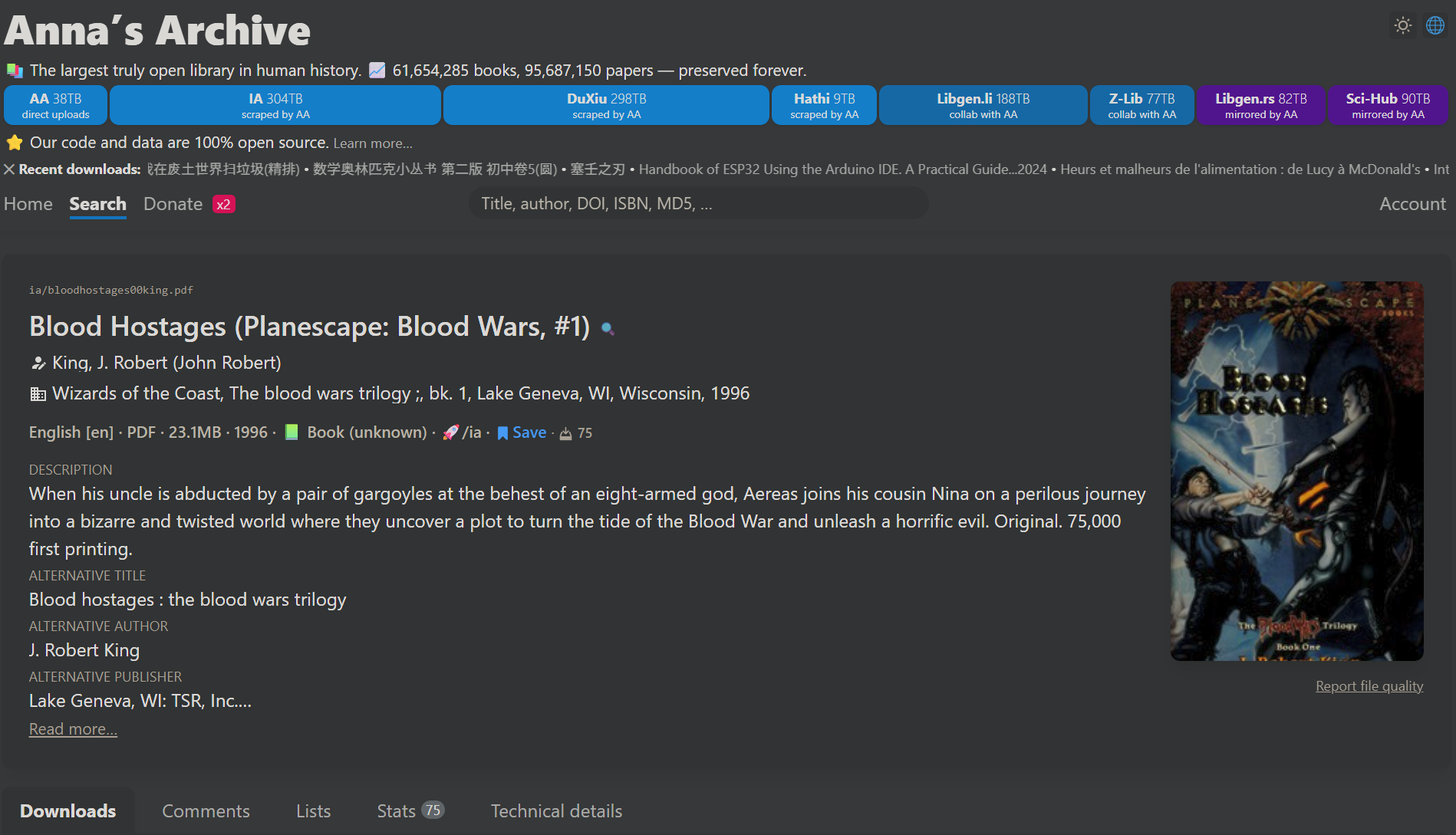Image resolution: width=1456 pixels, height=835 pixels.
Task: Click the alternative author J. Robert King
Action: 84,650
